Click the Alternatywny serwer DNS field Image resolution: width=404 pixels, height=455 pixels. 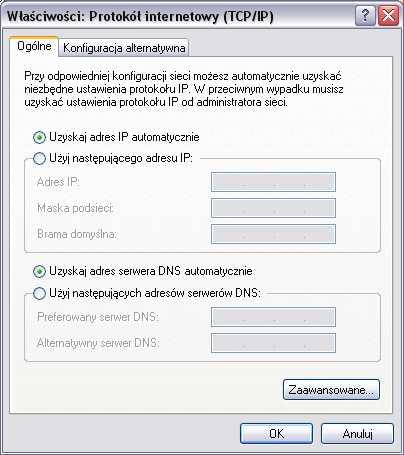click(x=273, y=343)
